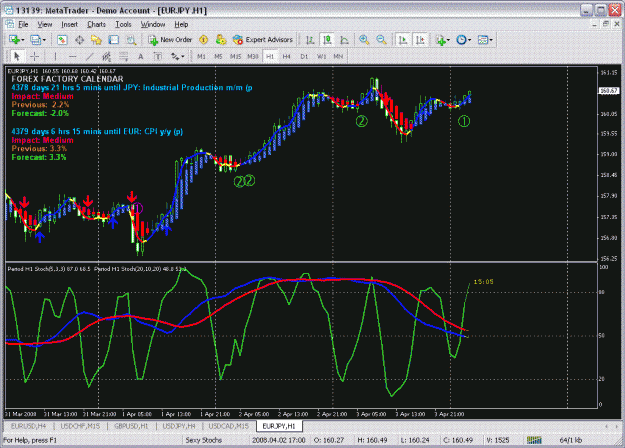Select the Horizontal Line tool
This screenshot has width=625, height=448.
[x=73, y=56]
